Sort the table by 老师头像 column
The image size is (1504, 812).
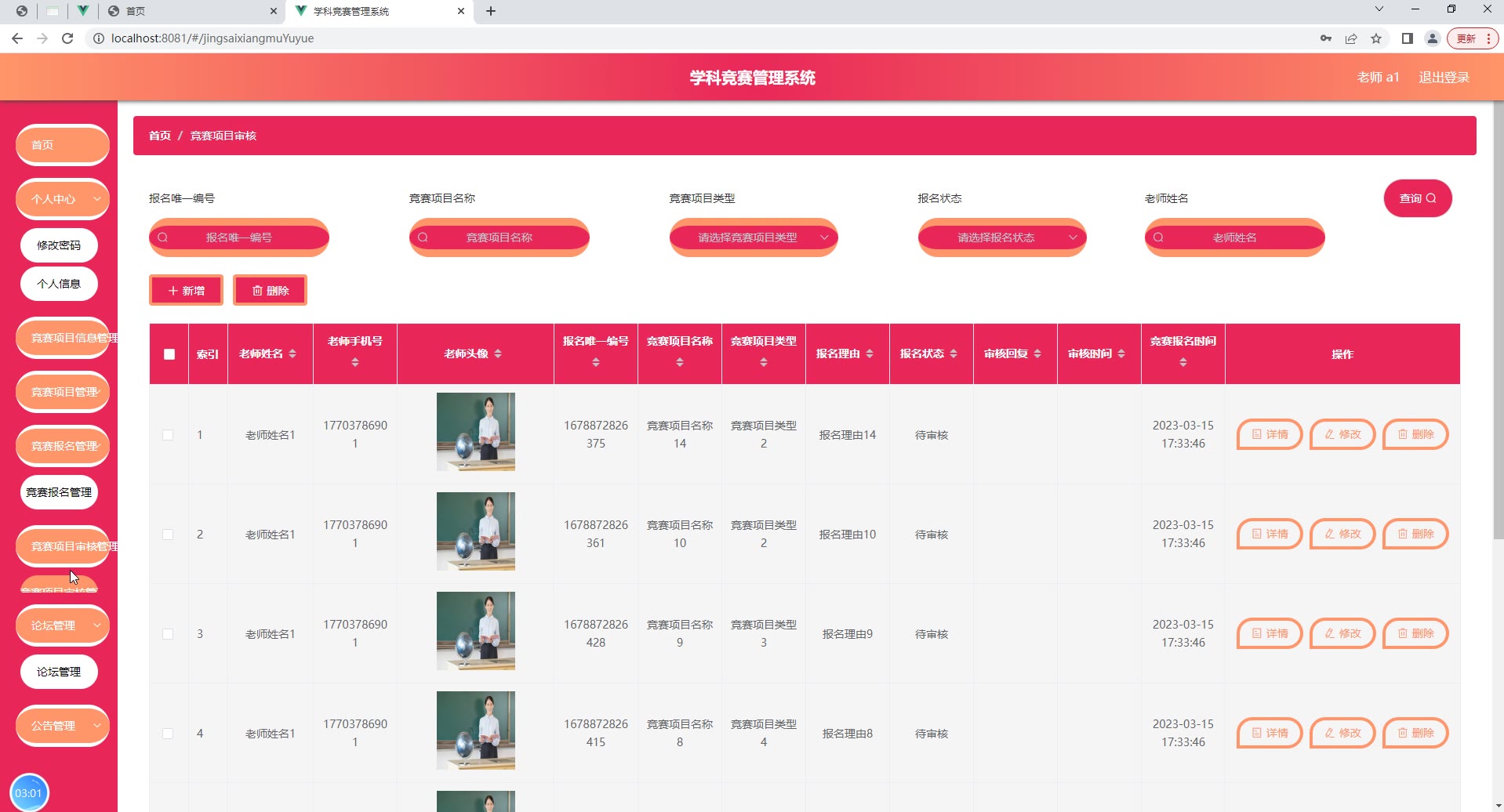click(498, 354)
